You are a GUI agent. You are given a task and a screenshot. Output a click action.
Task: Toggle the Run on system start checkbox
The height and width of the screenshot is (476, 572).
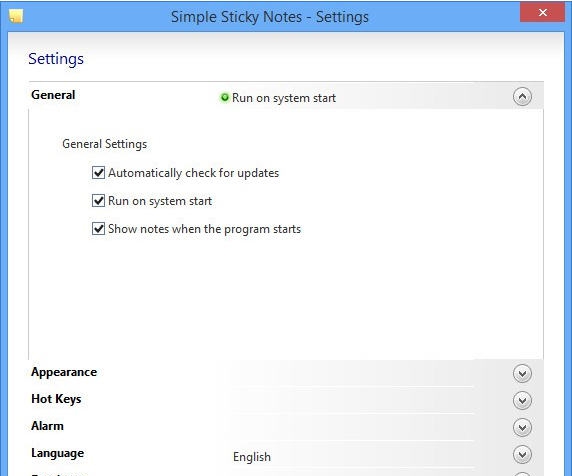point(98,201)
